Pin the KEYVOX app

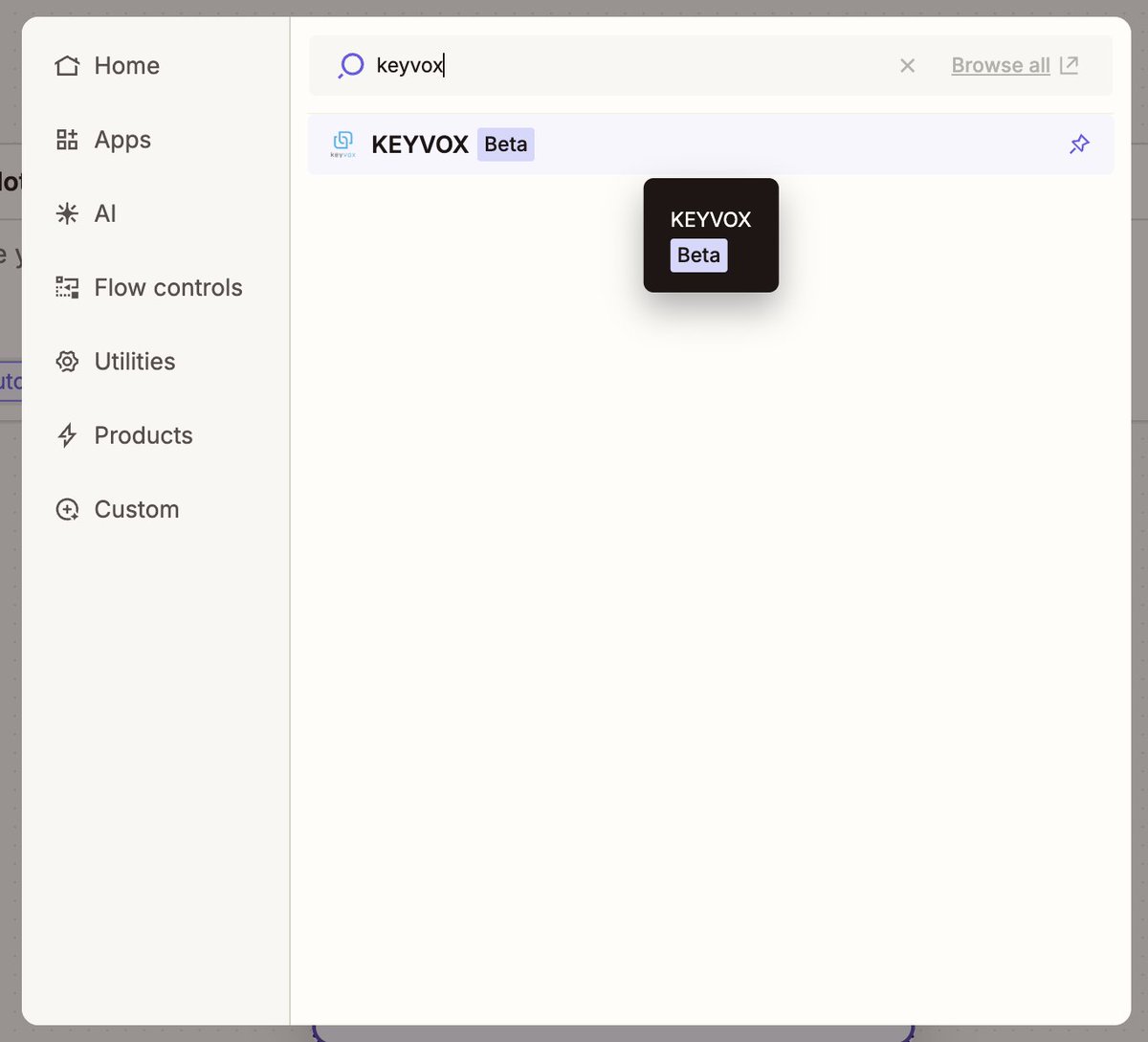pos(1079,144)
